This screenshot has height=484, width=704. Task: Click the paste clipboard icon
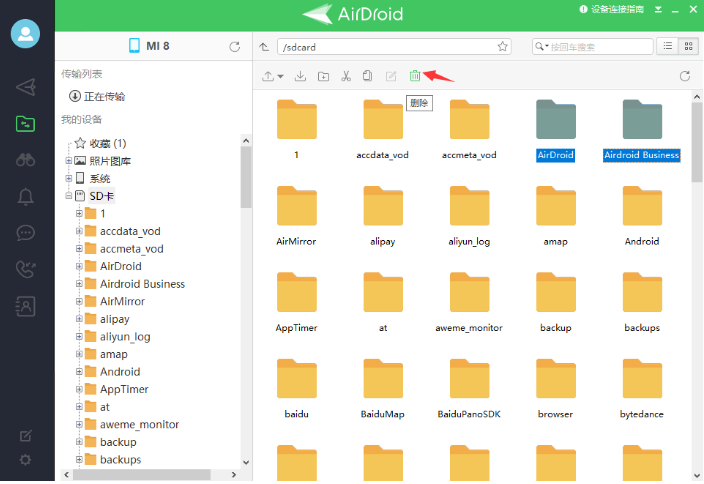point(368,76)
